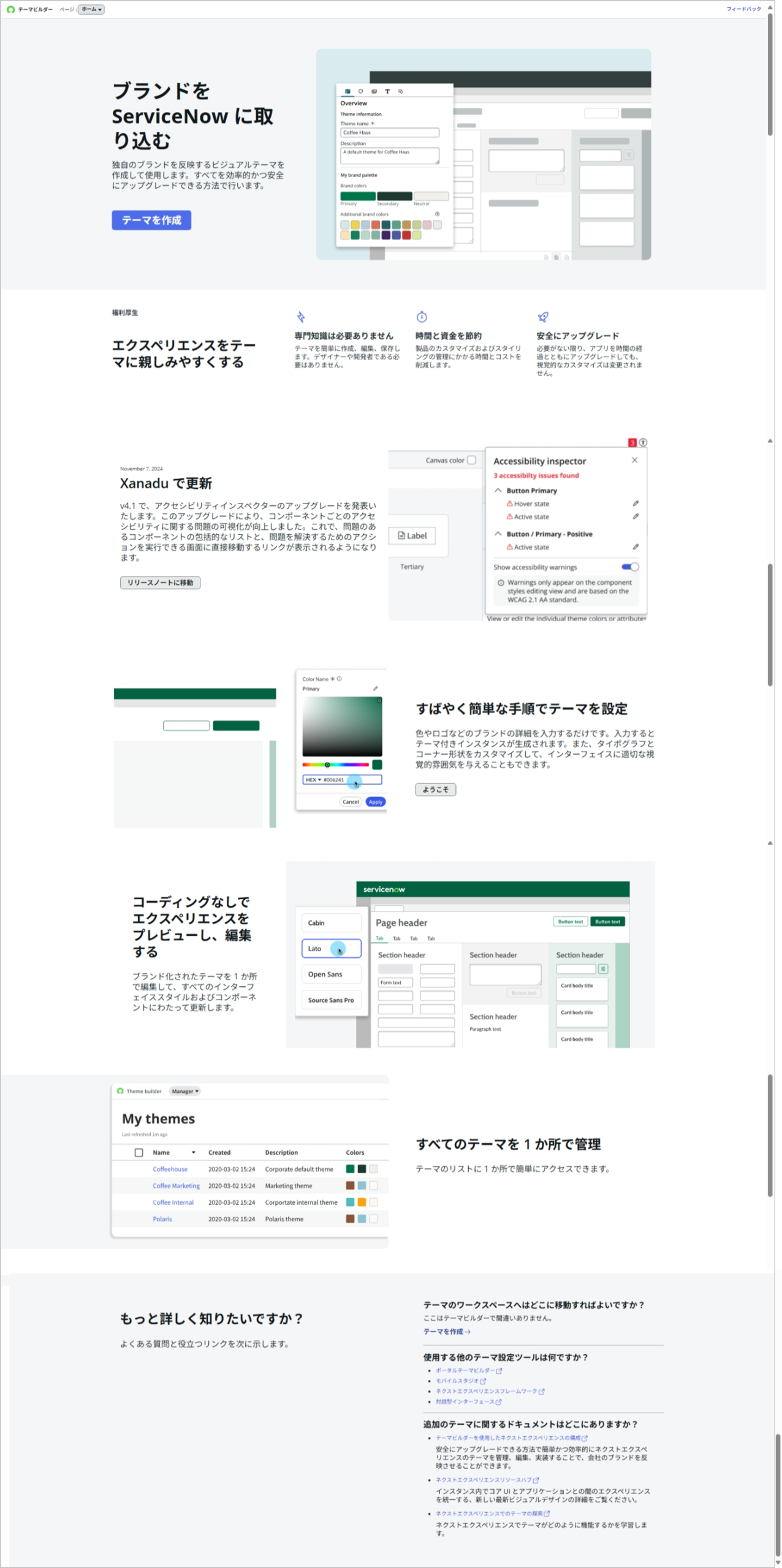Click the green color swatch in Coffeehouse row

[x=350, y=1169]
